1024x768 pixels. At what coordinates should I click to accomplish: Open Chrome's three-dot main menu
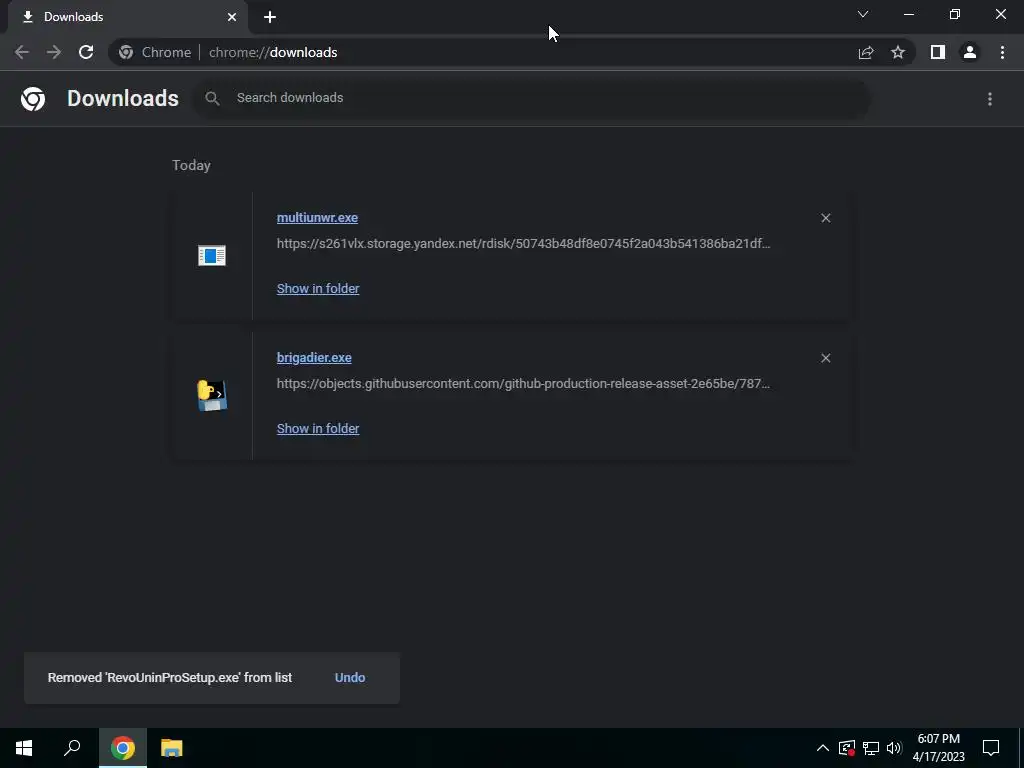point(1002,52)
